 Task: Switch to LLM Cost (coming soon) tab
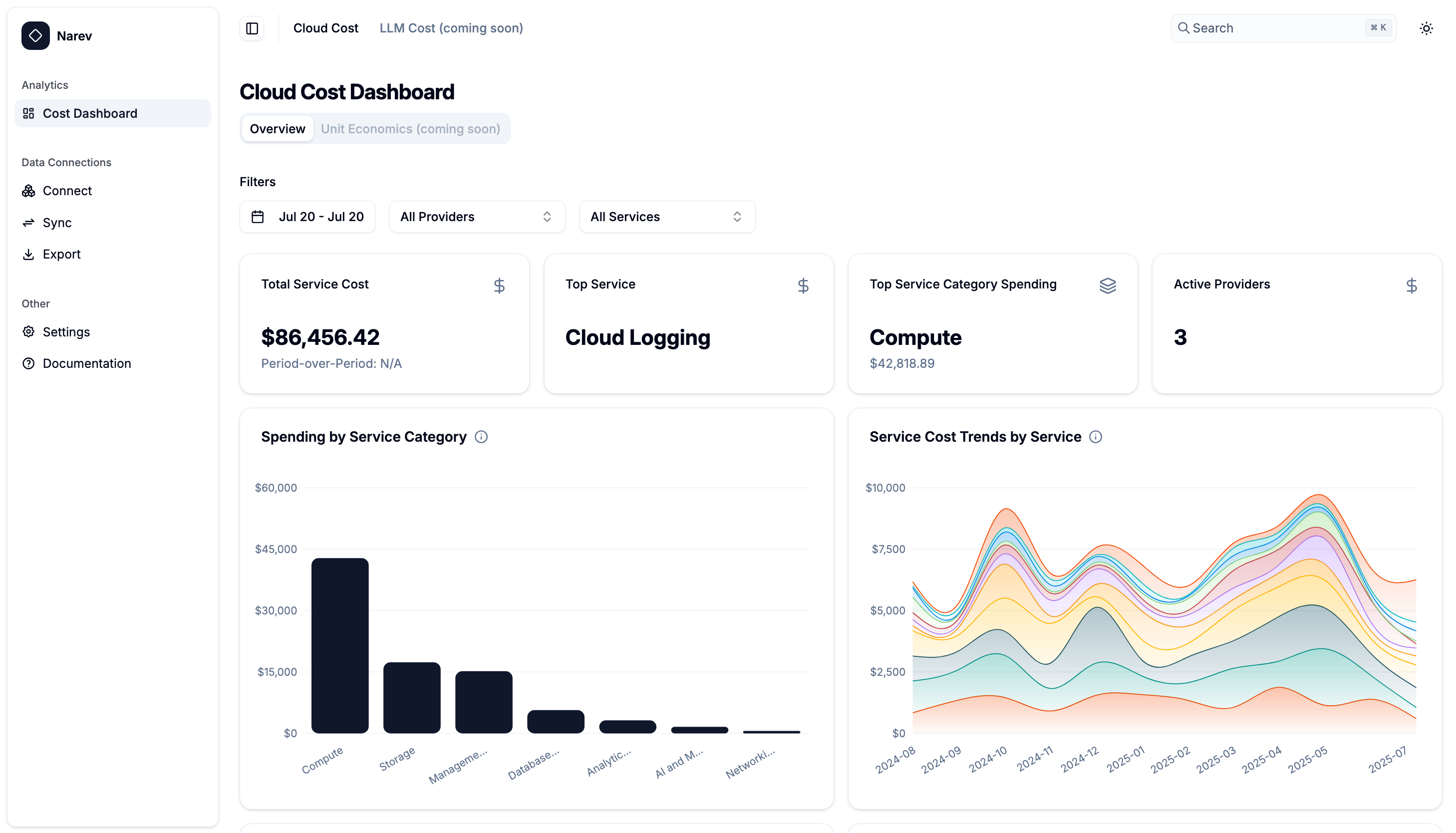pos(451,28)
